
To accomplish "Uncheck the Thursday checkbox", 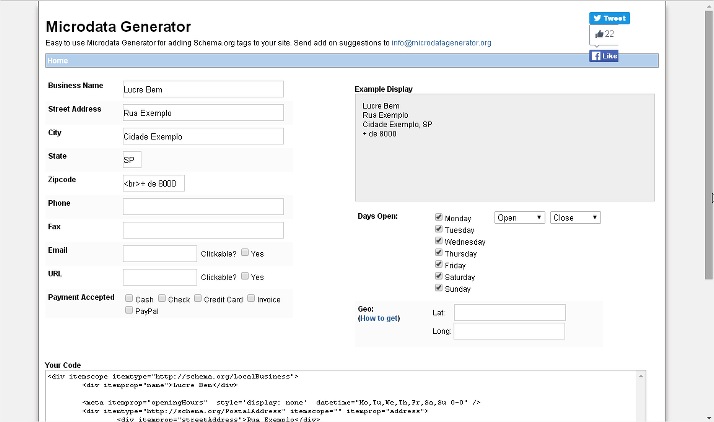I will (439, 253).
